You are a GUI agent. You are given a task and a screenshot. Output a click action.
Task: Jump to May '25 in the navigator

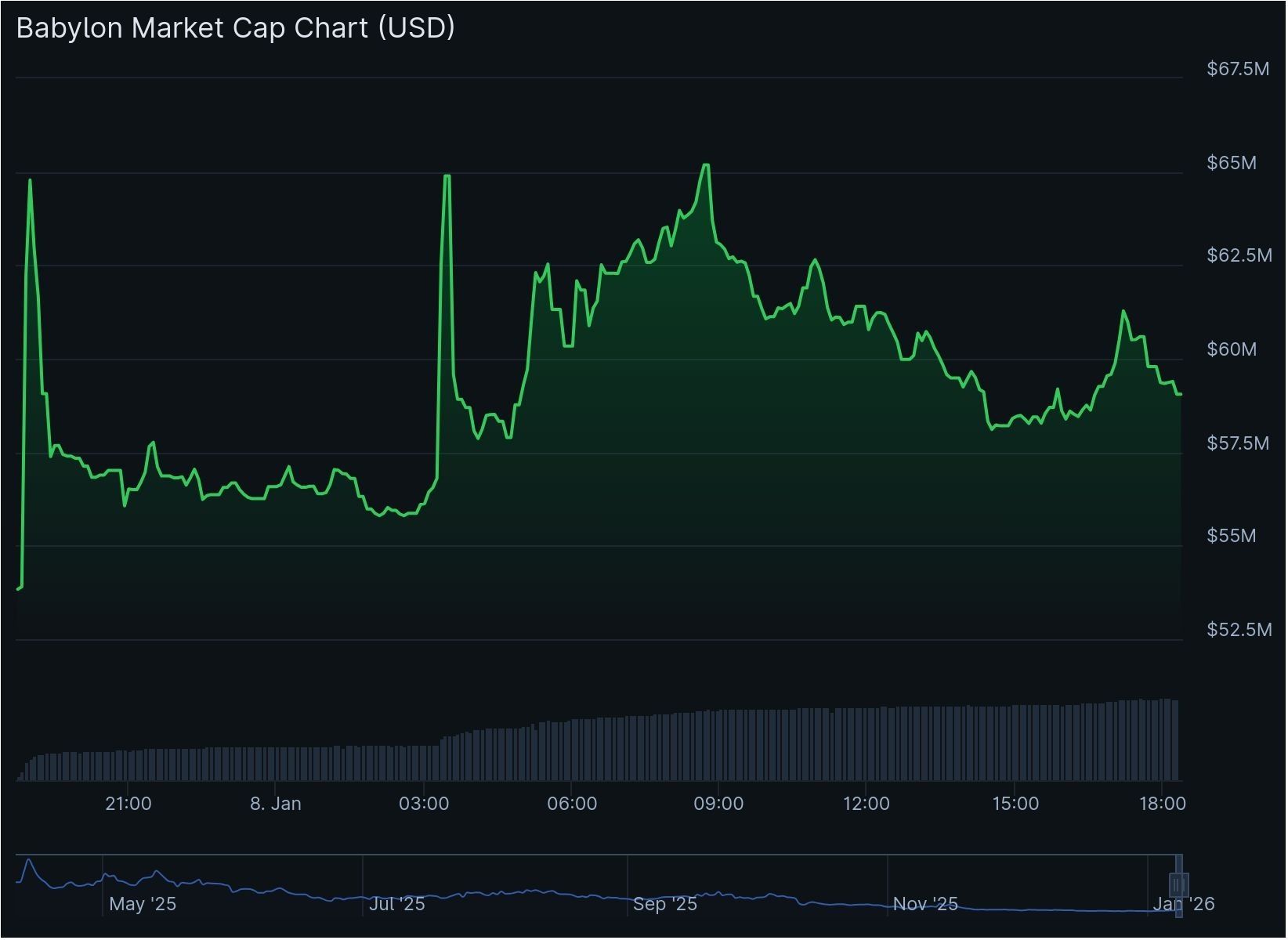(143, 904)
